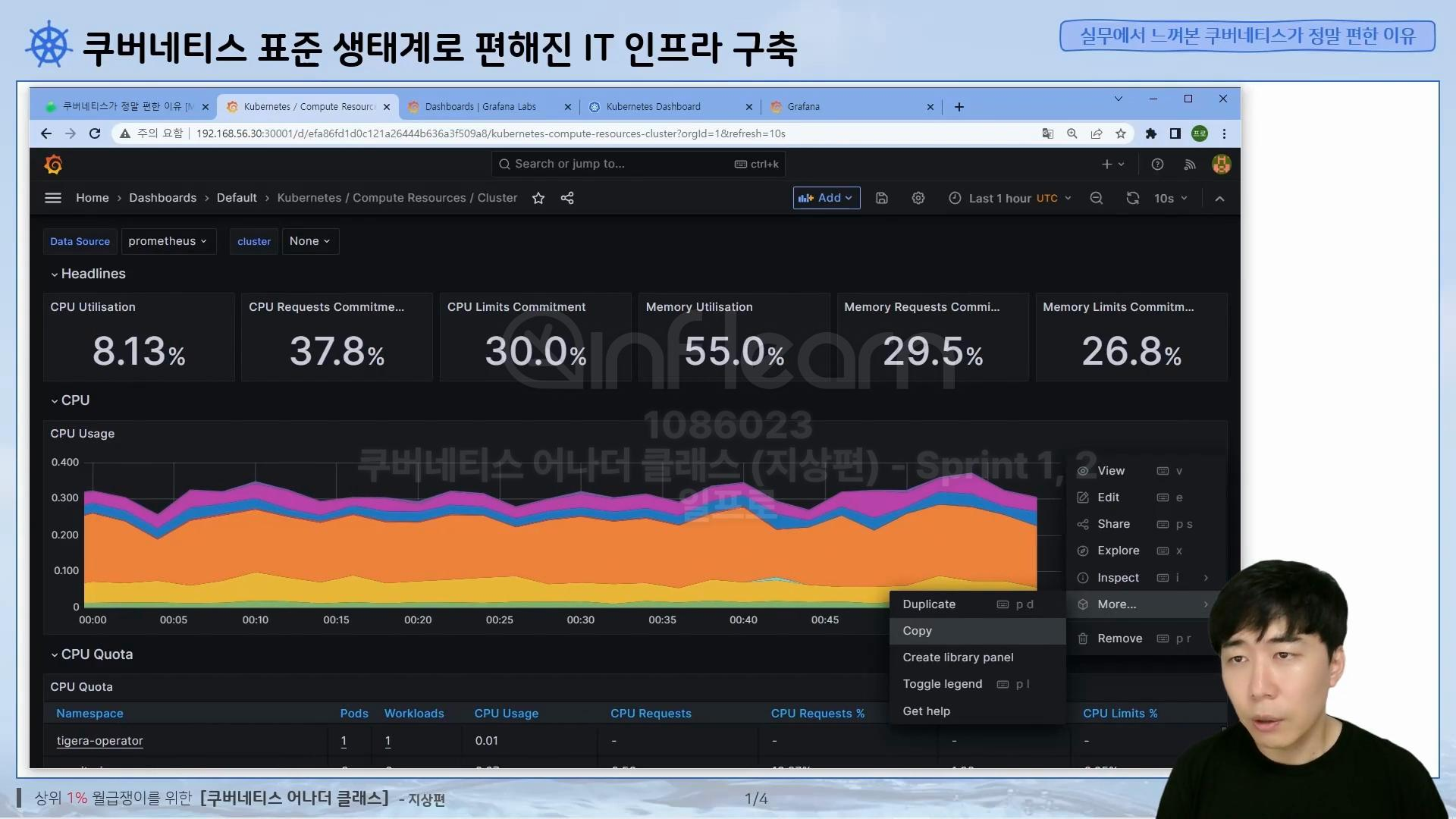Go to Home breadcrumb
This screenshot has height=819, width=1456.
(x=93, y=198)
